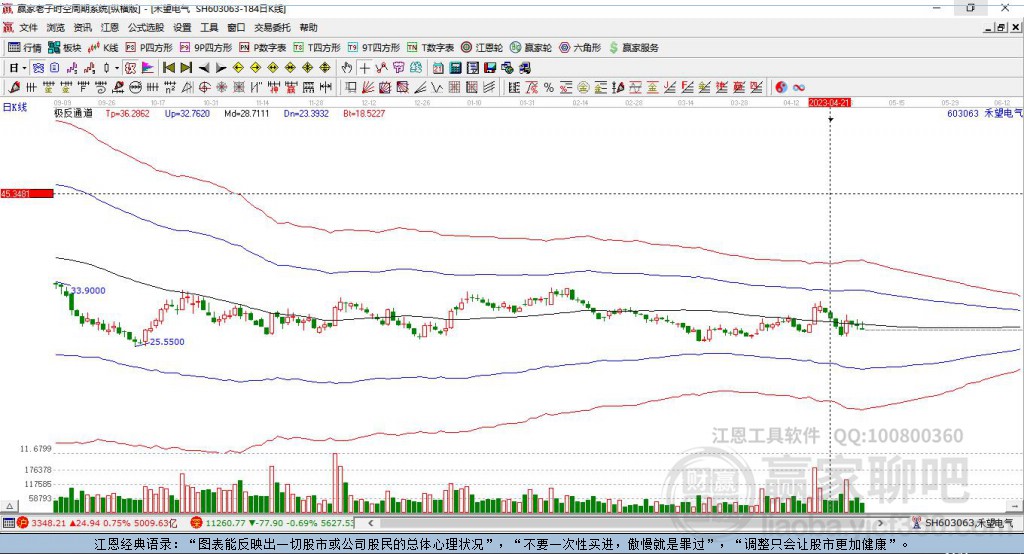The image size is (1024, 554).
Task: Select the hand pan tool
Action: click(347, 68)
